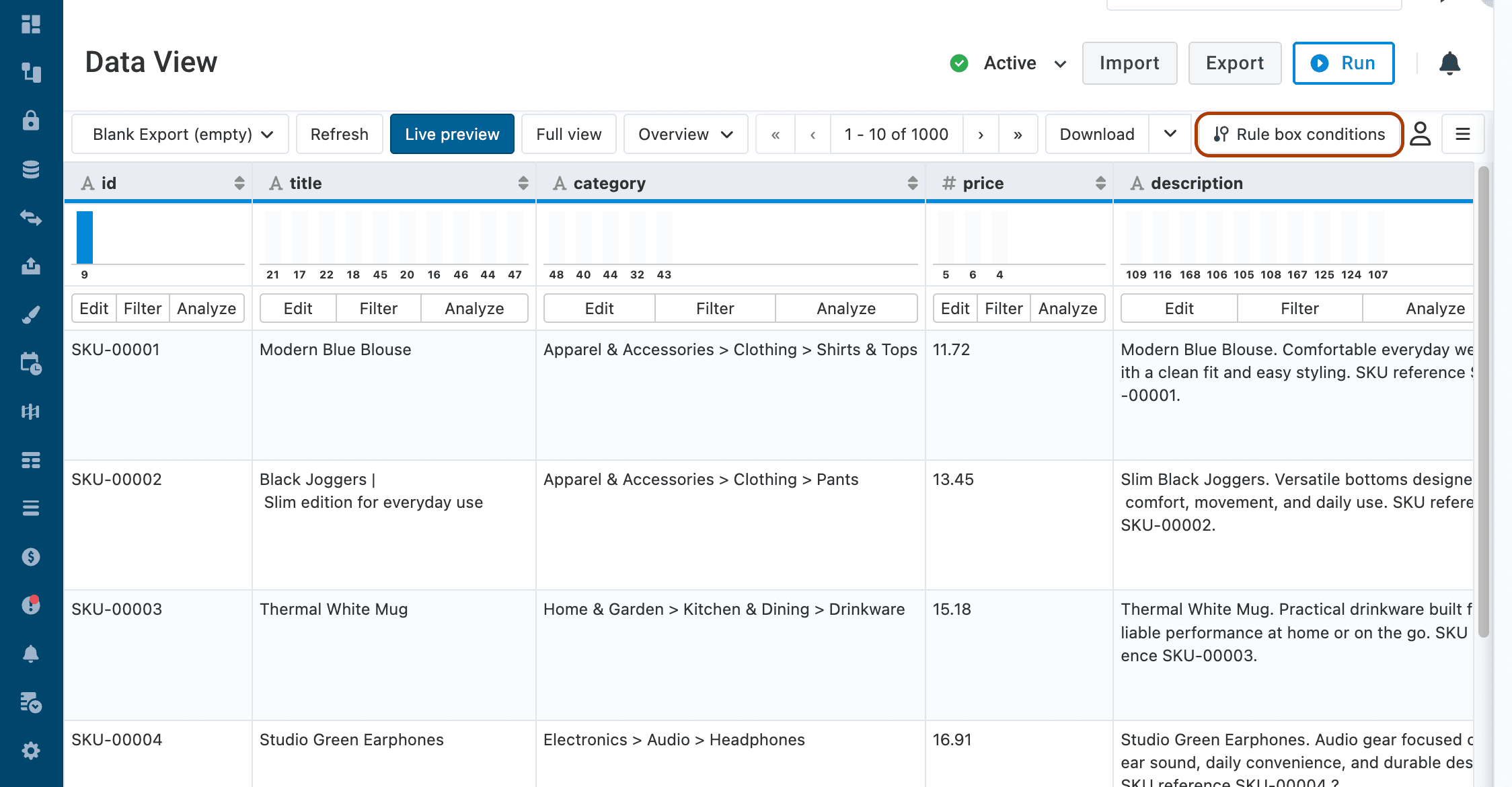Click Analyze under the price column
1512x787 pixels.
pyautogui.click(x=1067, y=308)
